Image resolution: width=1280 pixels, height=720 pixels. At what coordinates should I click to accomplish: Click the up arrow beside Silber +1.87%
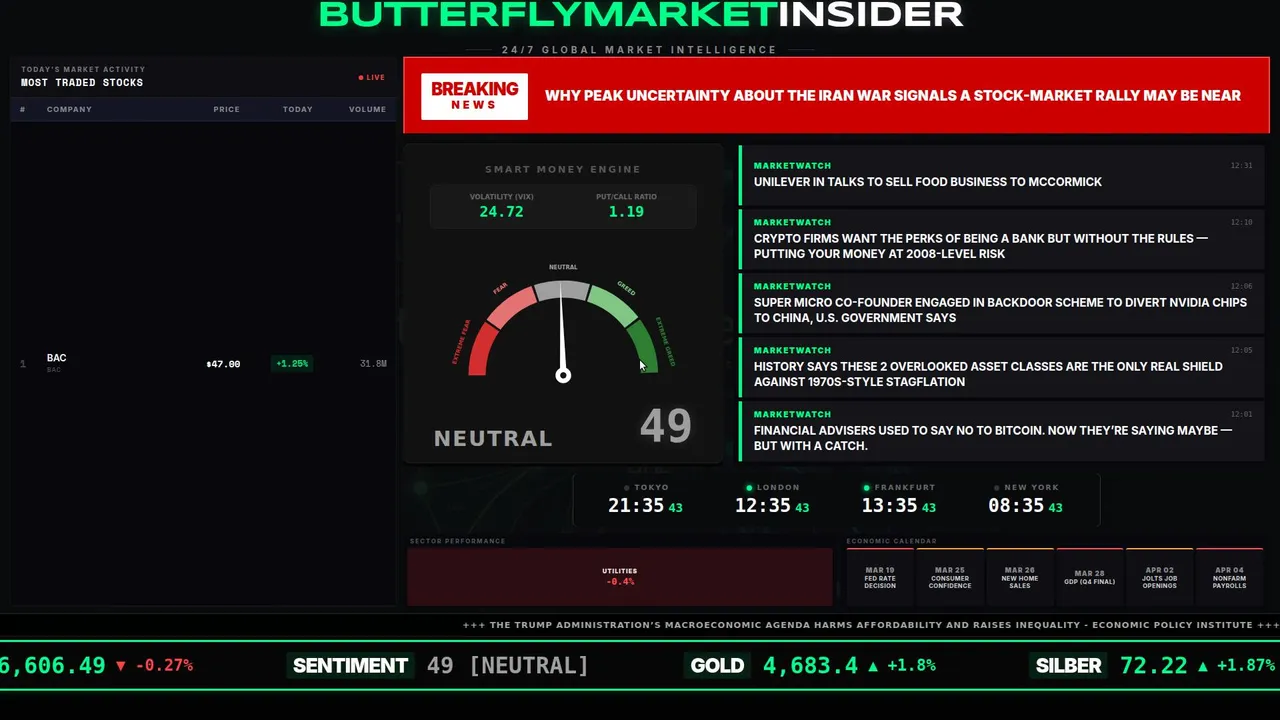coord(1203,666)
